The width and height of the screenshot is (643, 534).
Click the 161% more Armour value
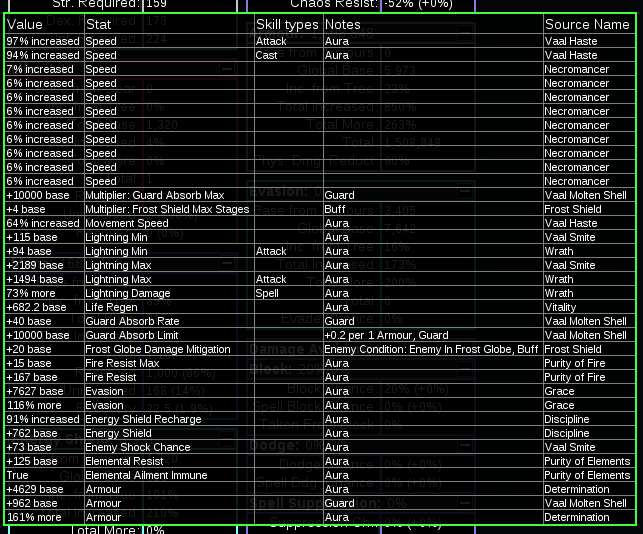[x=34, y=517]
